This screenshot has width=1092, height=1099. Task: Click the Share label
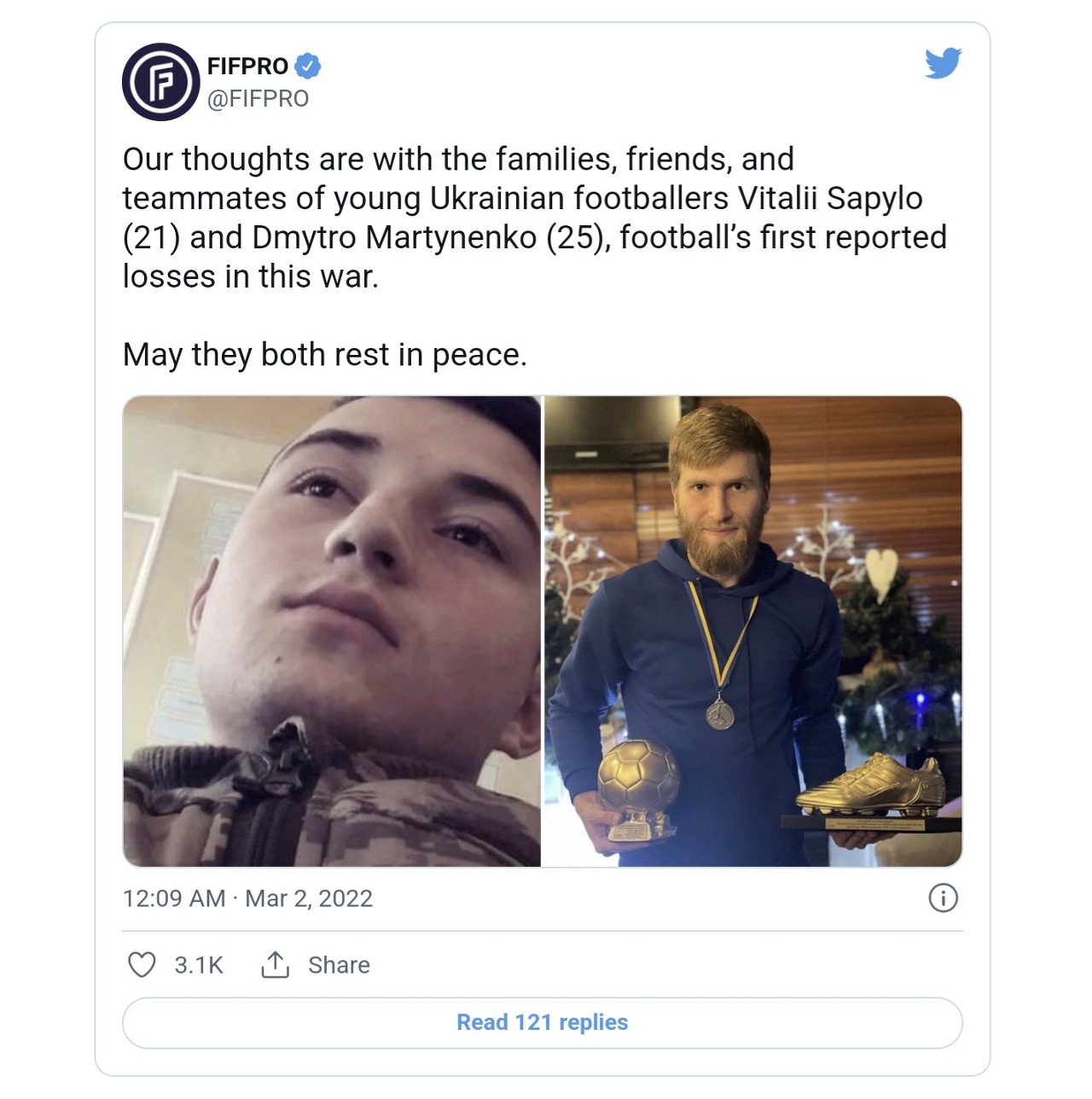pyautogui.click(x=339, y=965)
